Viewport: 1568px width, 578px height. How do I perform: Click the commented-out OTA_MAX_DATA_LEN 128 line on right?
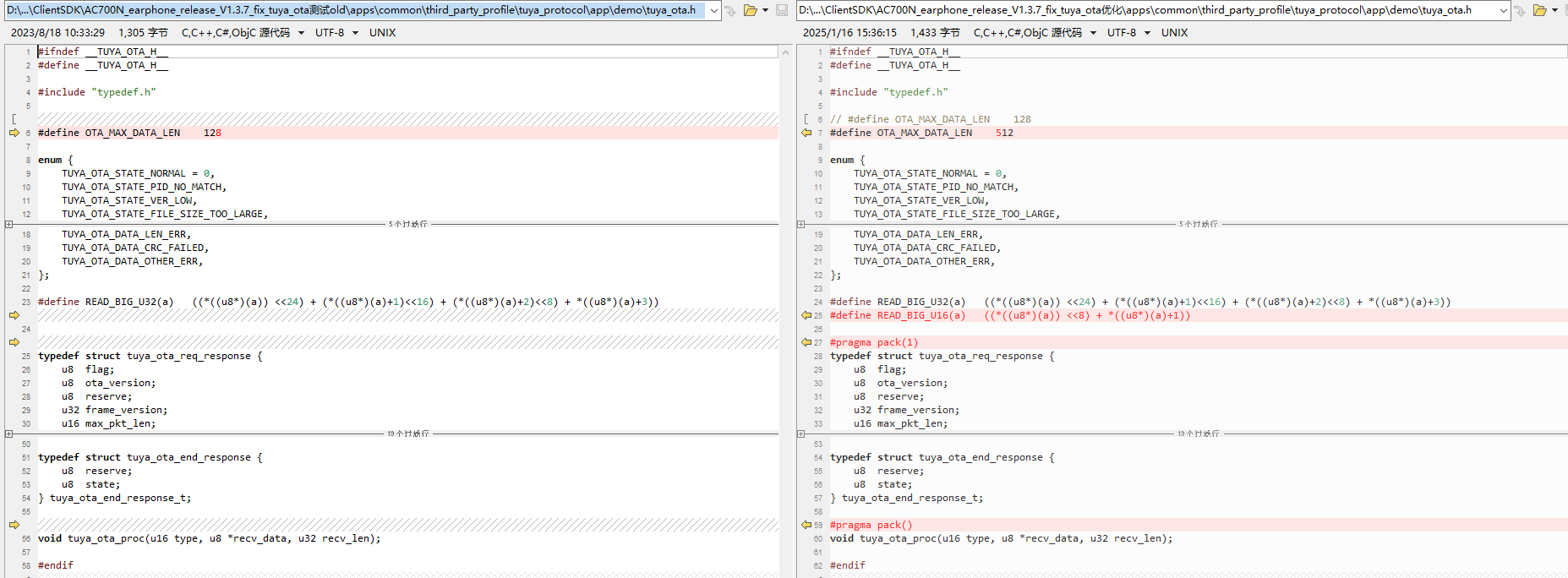930,119
